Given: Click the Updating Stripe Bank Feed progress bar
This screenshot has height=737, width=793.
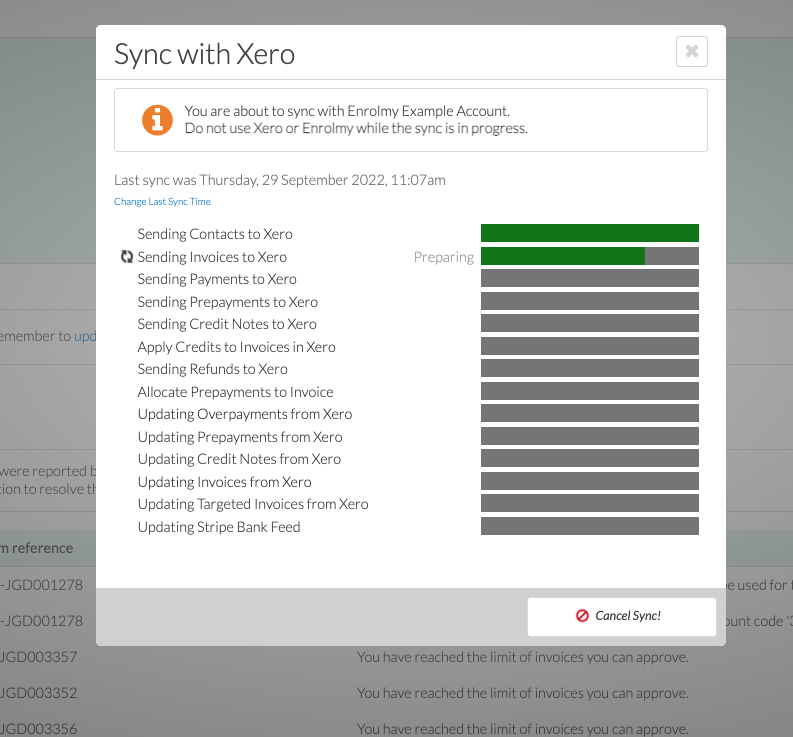Looking at the screenshot, I should point(590,526).
